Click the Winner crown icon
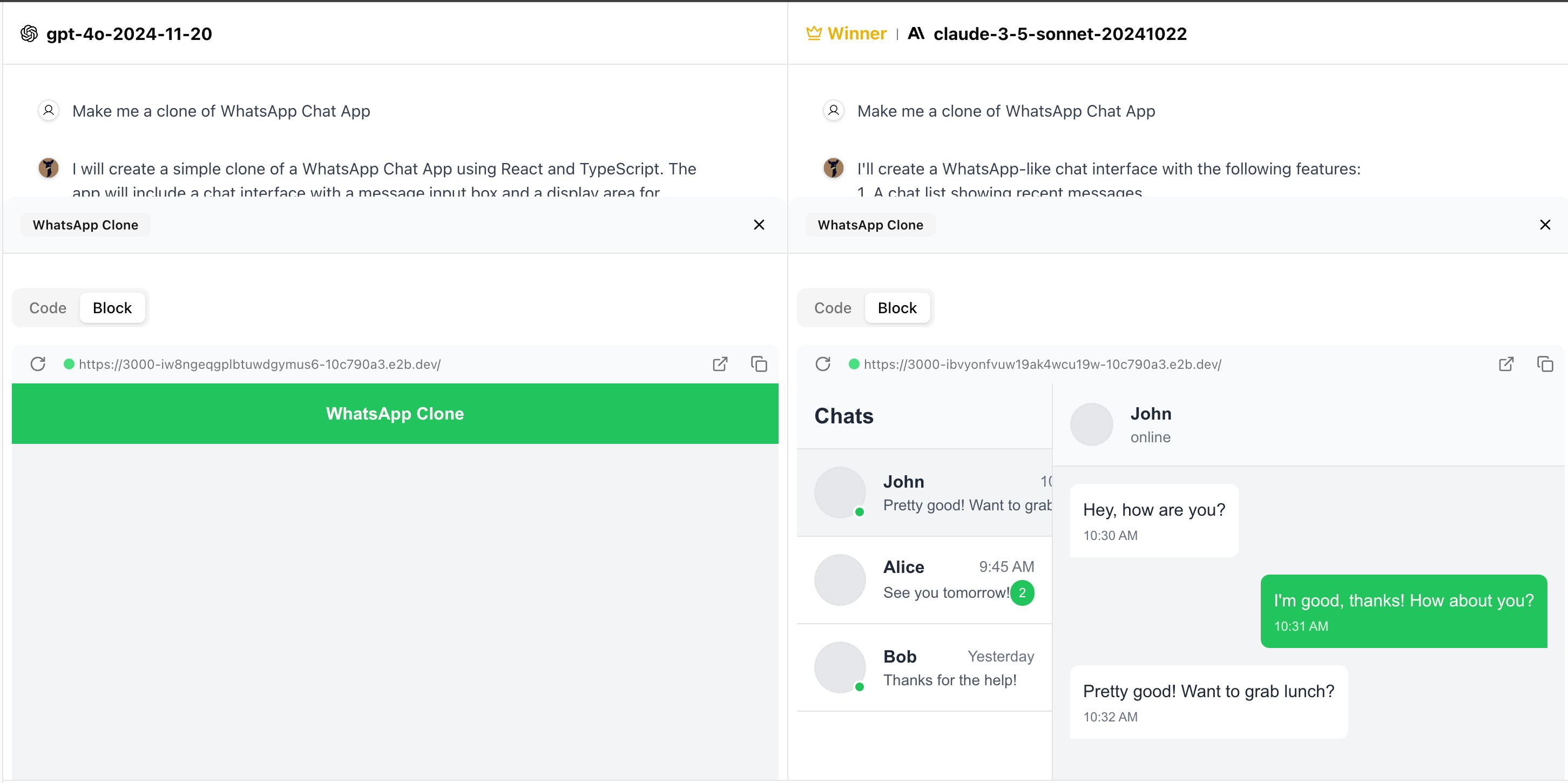 click(814, 33)
